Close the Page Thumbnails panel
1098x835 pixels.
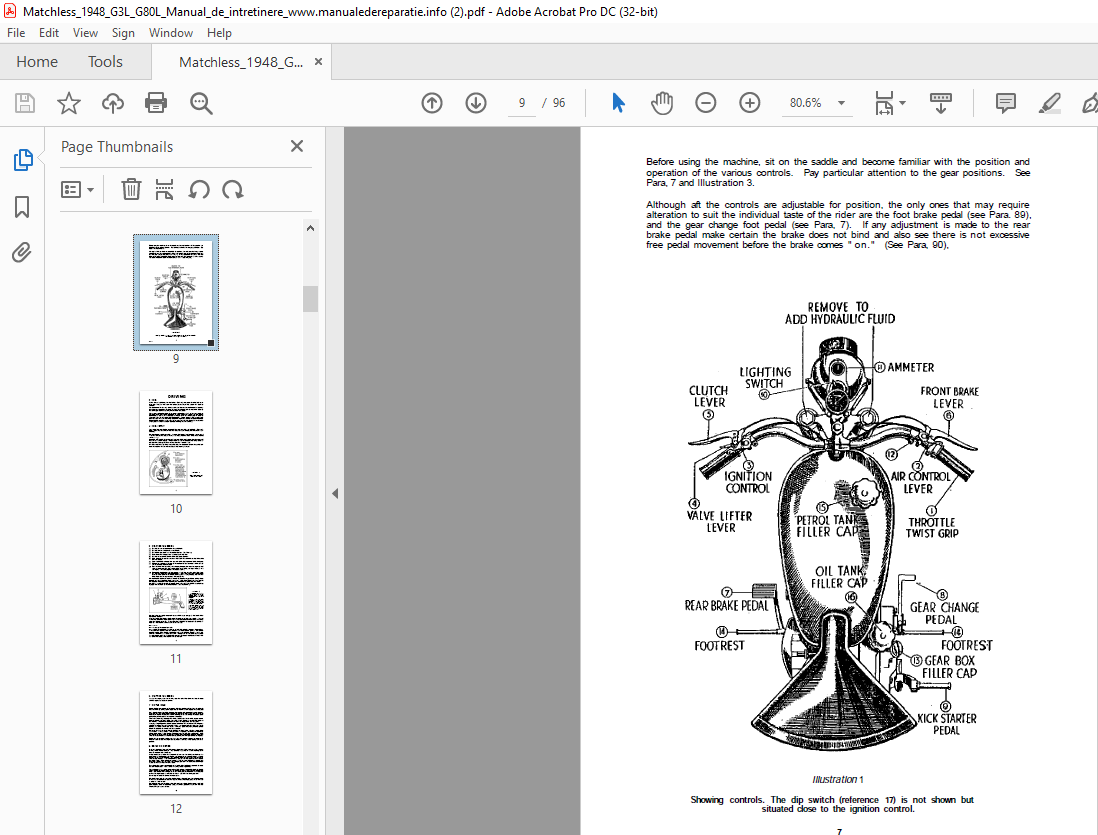297,146
